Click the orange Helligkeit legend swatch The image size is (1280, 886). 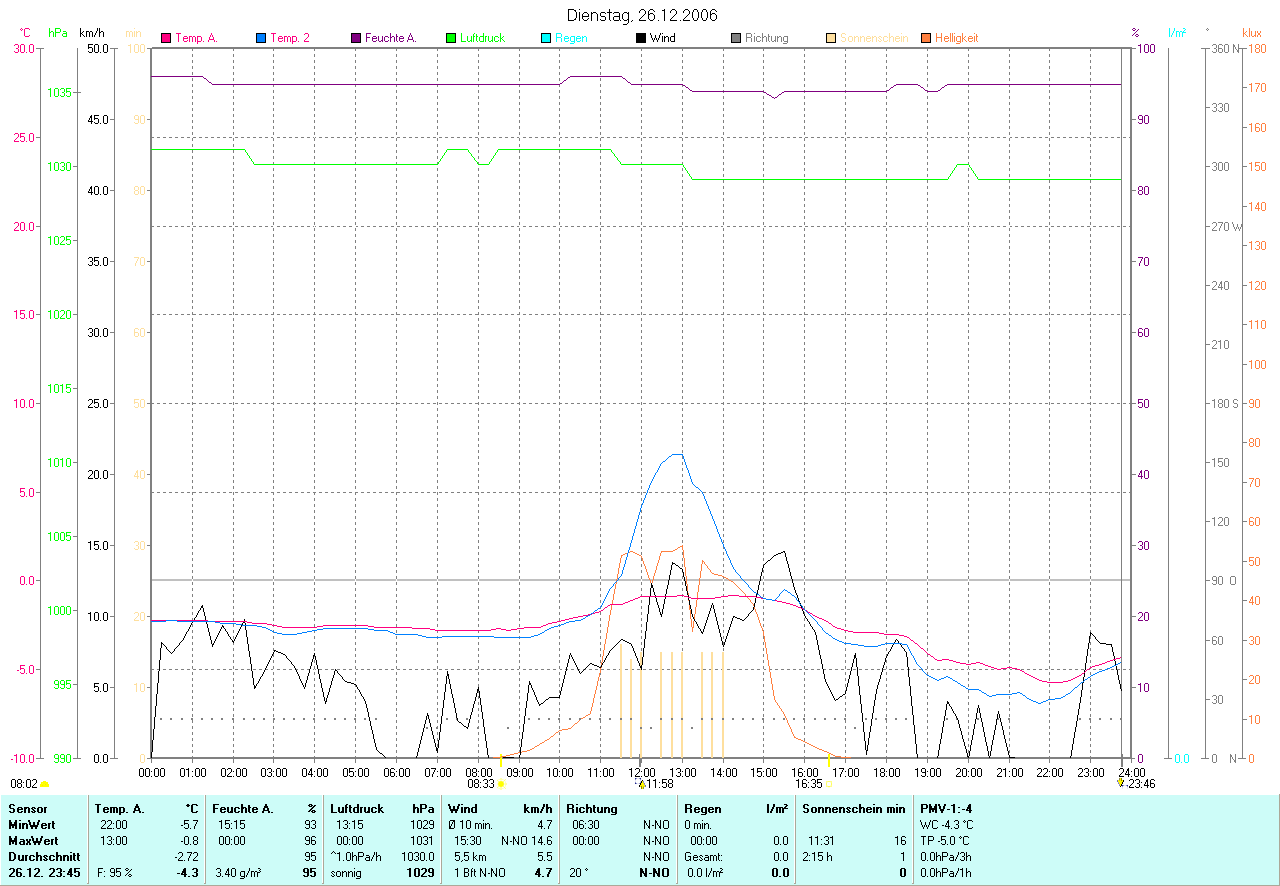tap(926, 38)
